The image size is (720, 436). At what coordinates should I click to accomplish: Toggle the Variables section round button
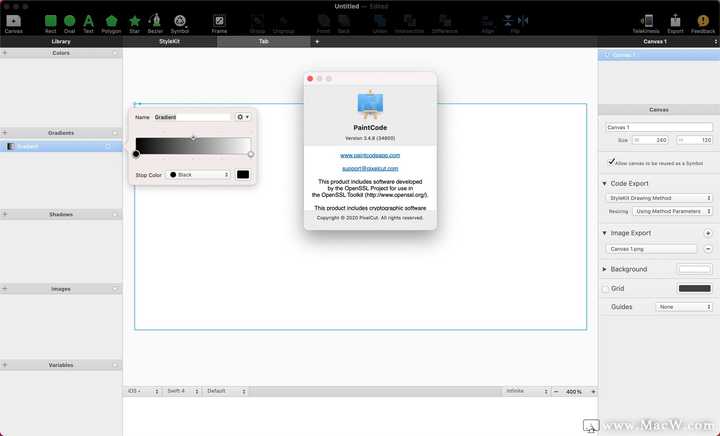pos(115,365)
